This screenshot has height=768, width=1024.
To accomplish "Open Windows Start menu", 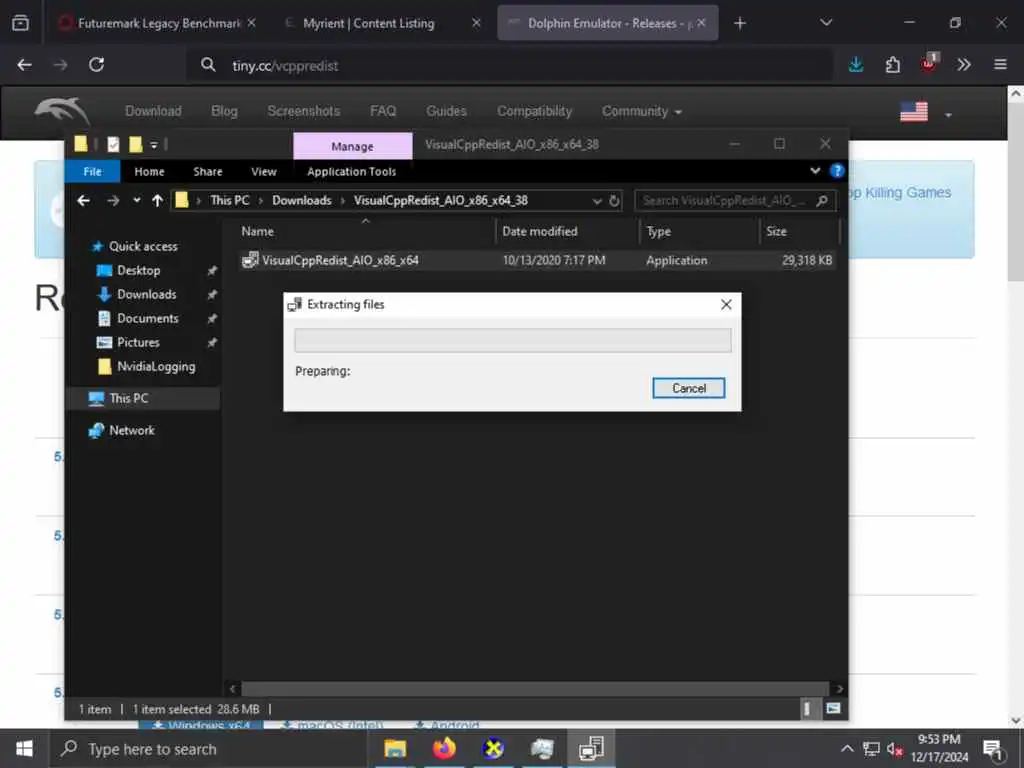I will coord(24,748).
